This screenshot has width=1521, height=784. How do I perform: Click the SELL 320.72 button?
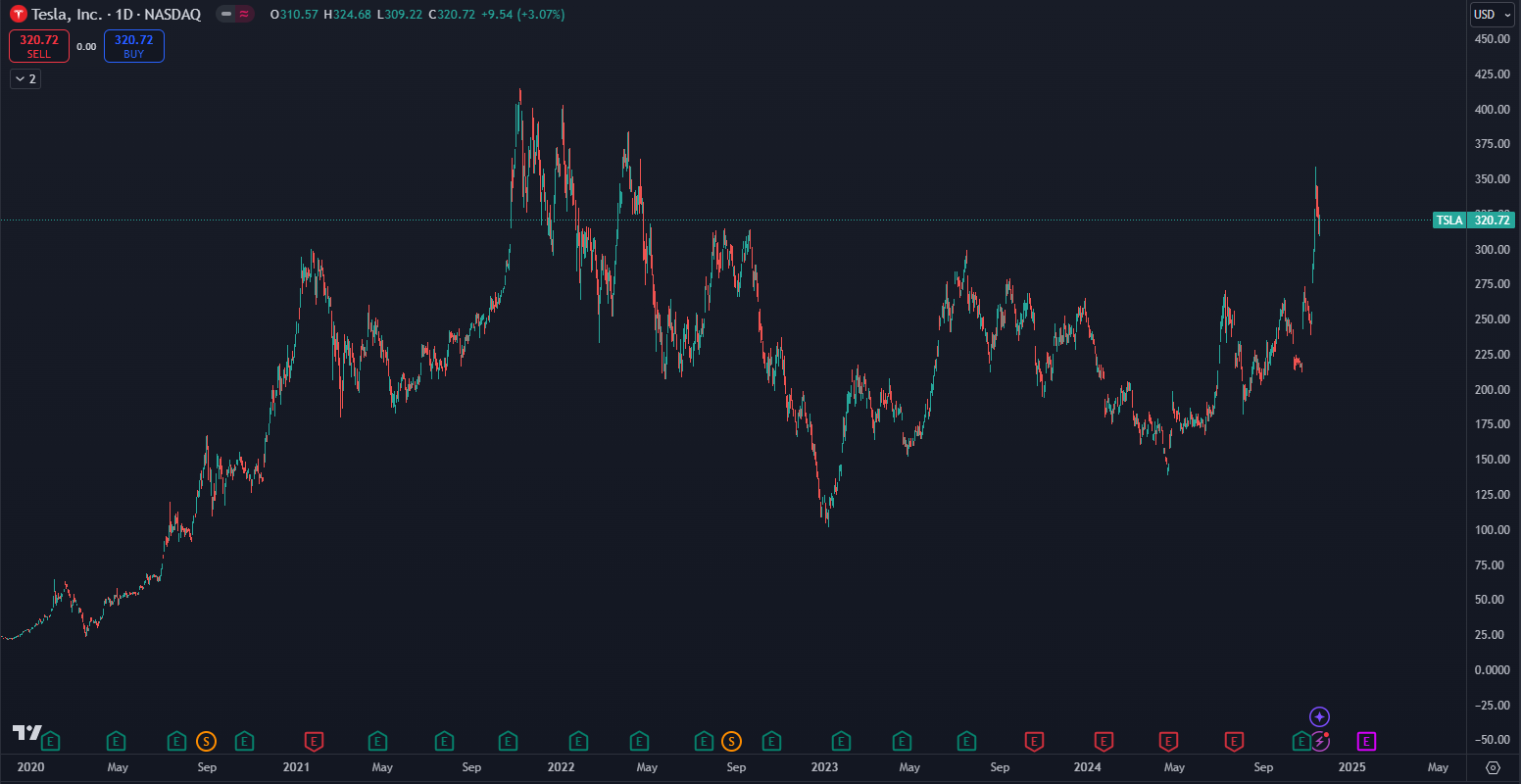pos(39,46)
